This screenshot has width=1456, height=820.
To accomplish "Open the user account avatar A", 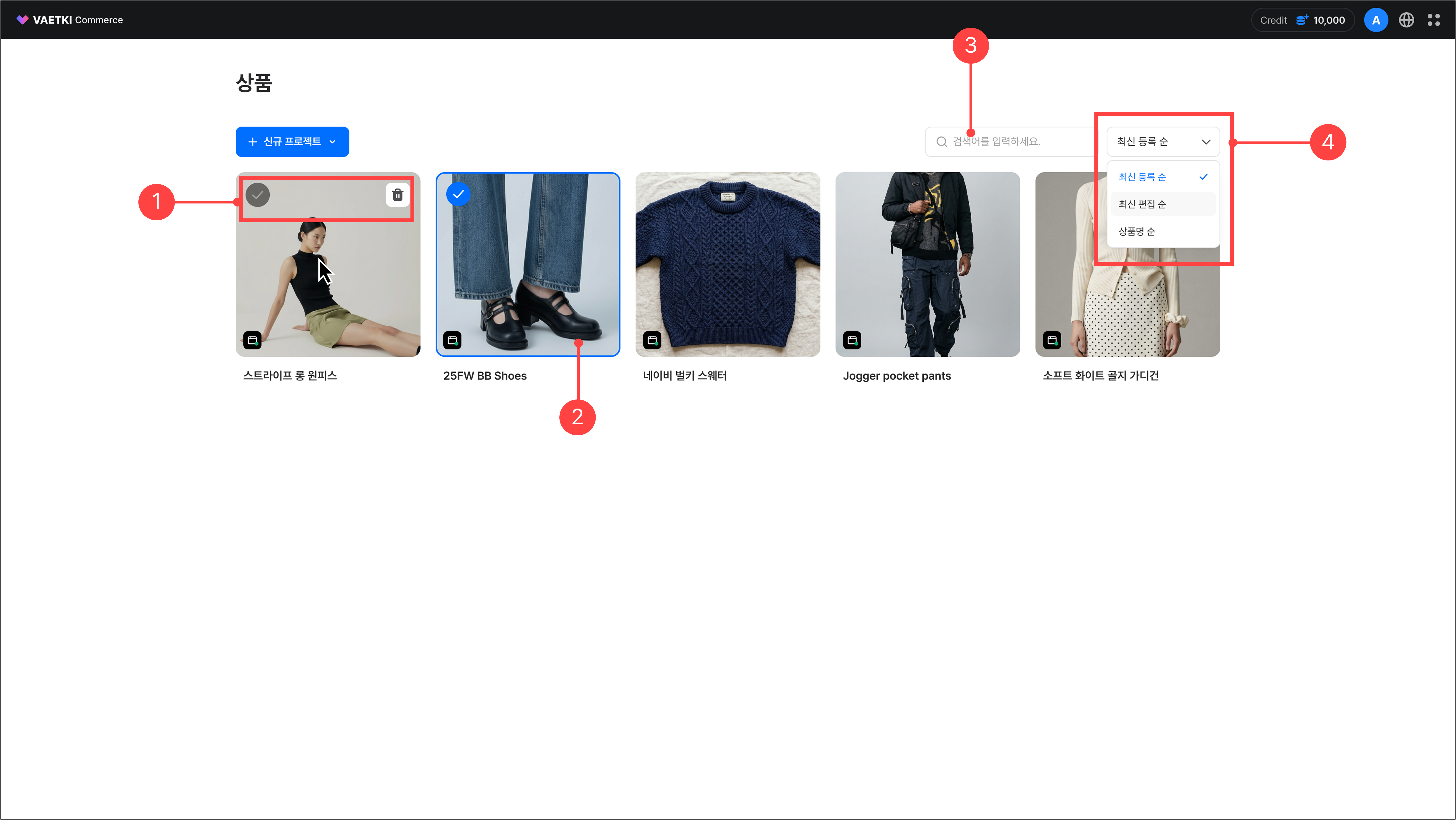I will coord(1376,20).
